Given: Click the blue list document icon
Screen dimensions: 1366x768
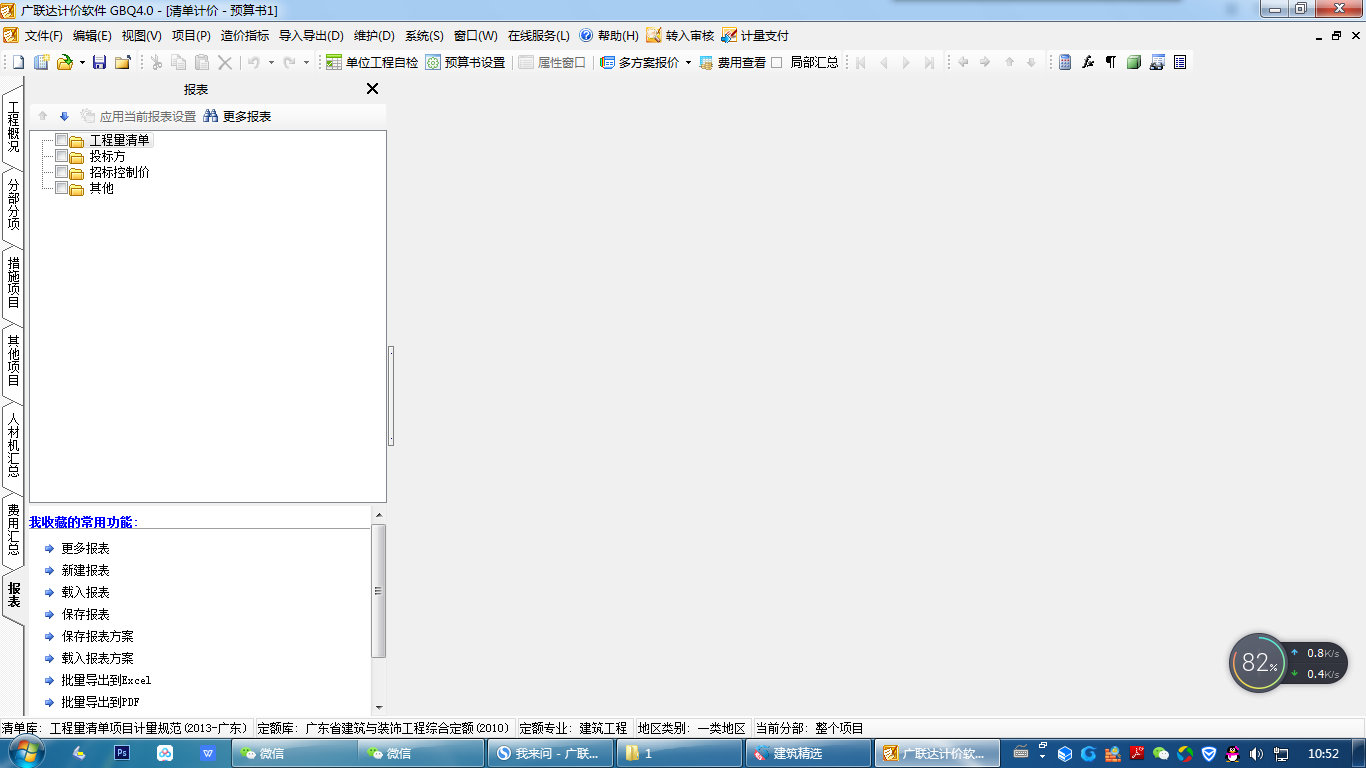Looking at the screenshot, I should 1180,62.
